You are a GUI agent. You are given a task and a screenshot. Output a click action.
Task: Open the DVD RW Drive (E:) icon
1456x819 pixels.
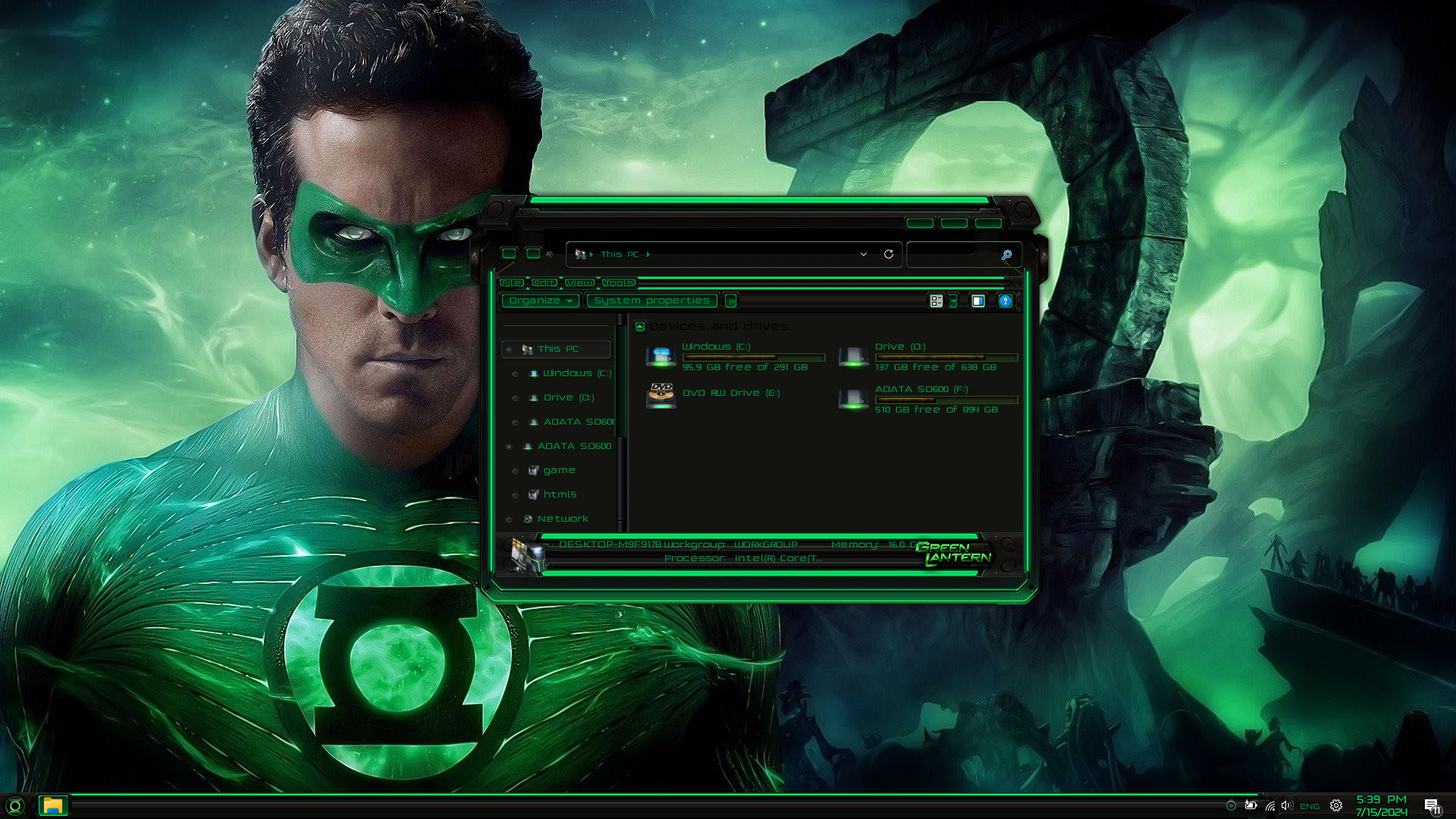coord(661,395)
